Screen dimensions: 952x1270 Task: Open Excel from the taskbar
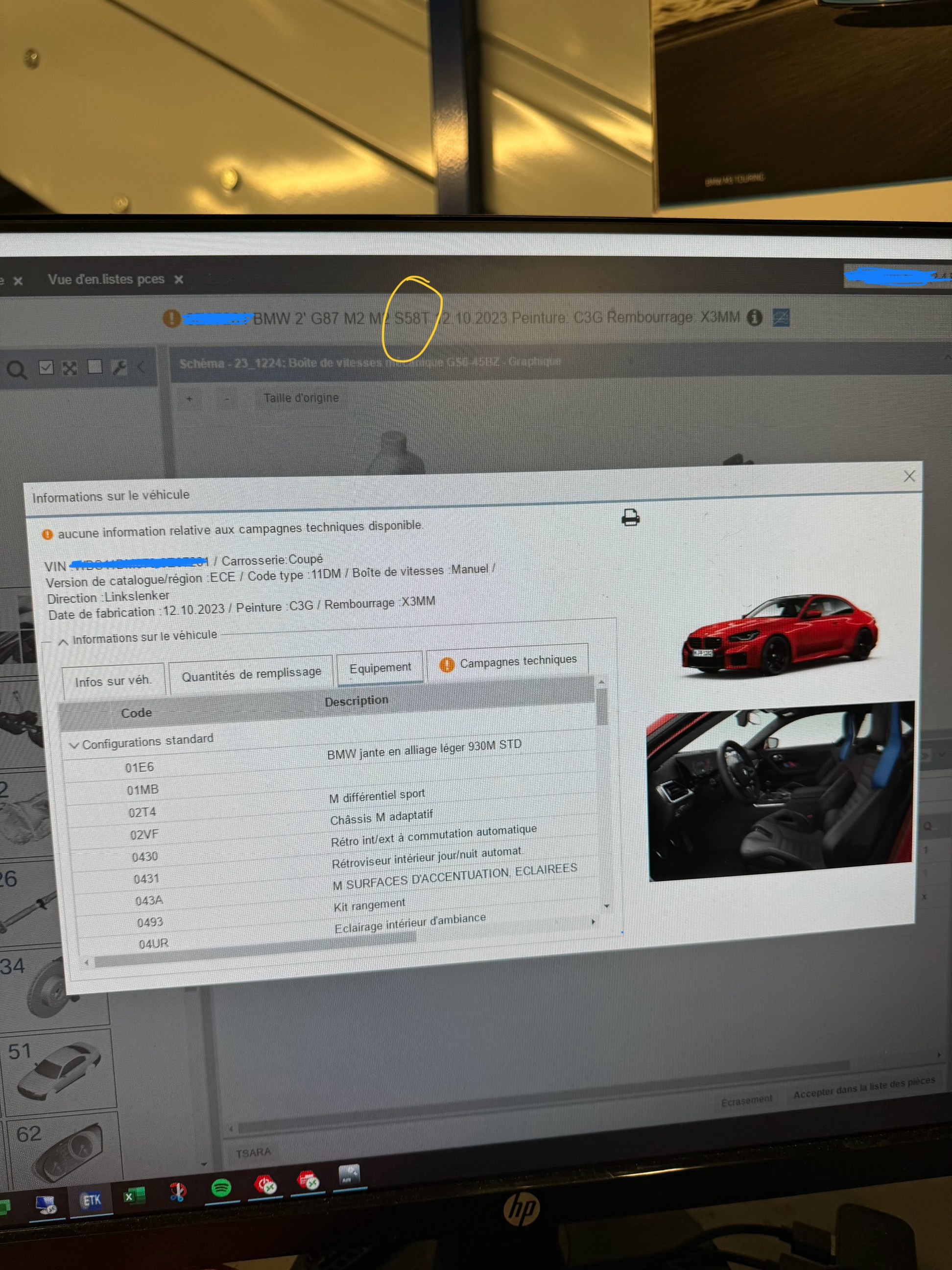click(x=134, y=1197)
